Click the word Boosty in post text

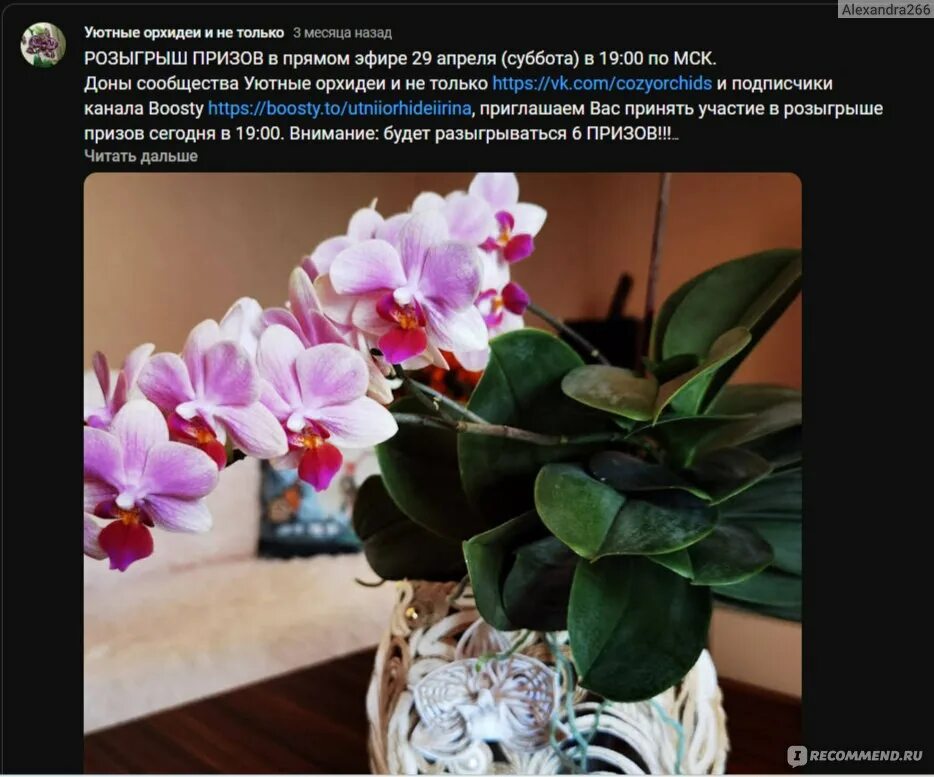coord(176,108)
